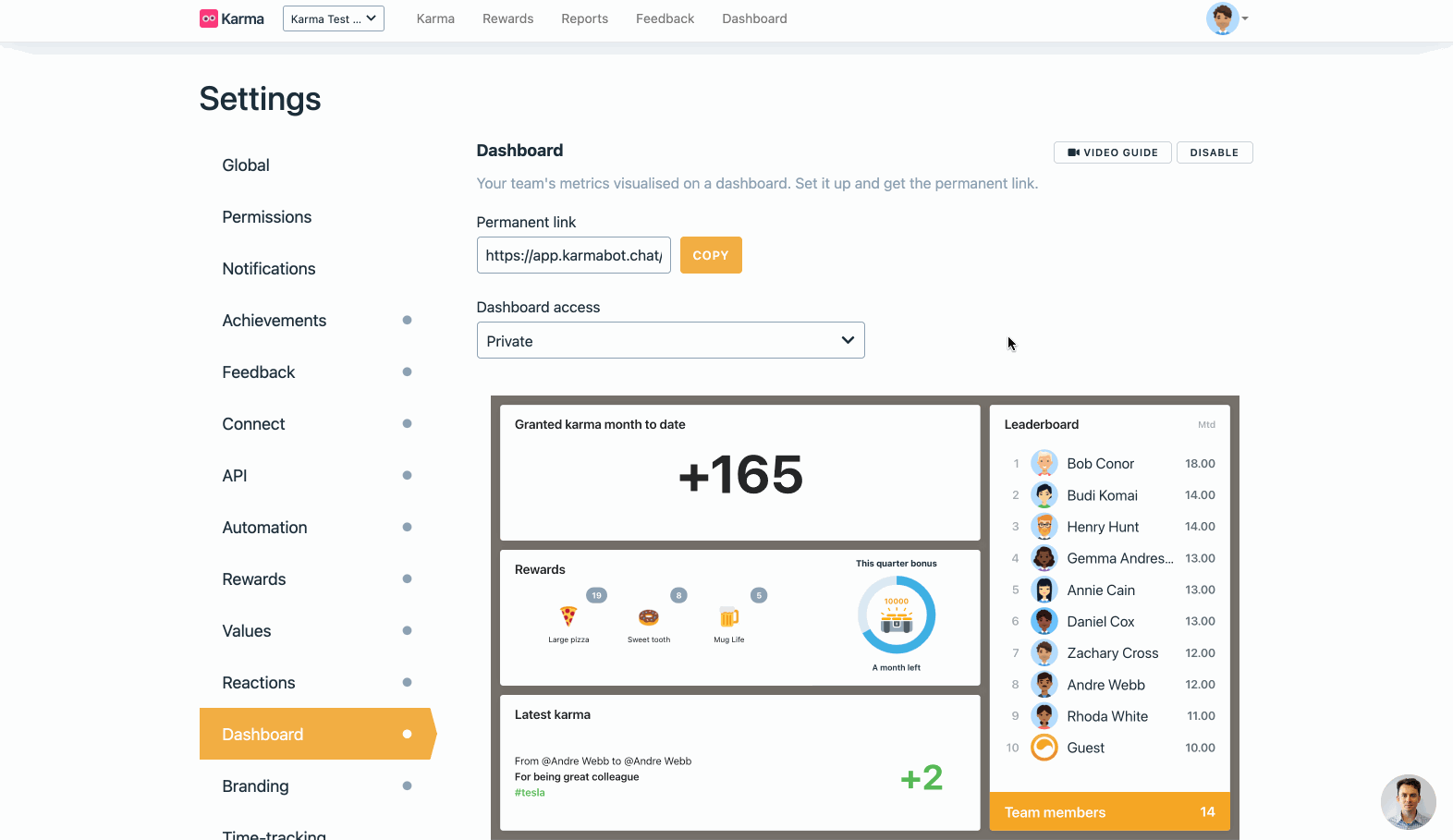1453x840 pixels.
Task: Open the Dashboard access Private dropdown
Action: click(670, 340)
